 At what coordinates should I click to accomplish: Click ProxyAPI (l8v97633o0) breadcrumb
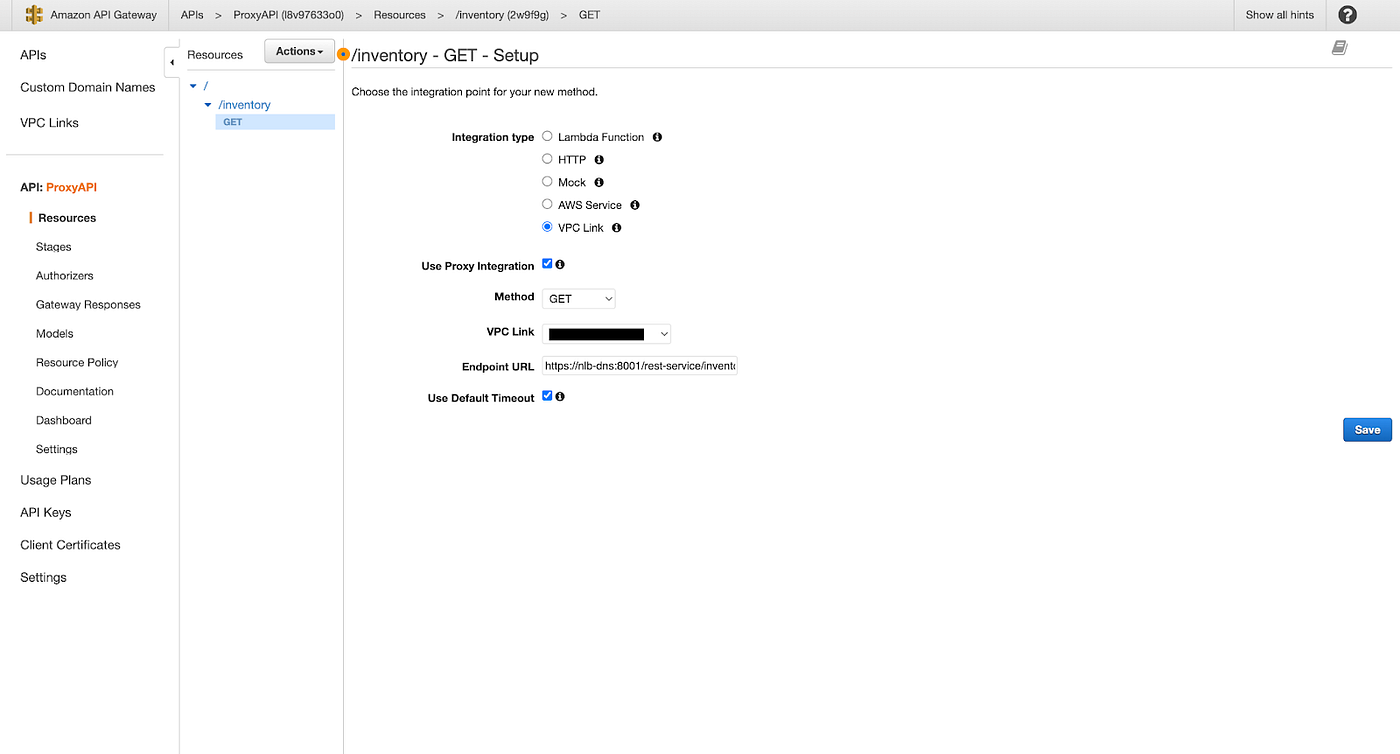click(289, 15)
